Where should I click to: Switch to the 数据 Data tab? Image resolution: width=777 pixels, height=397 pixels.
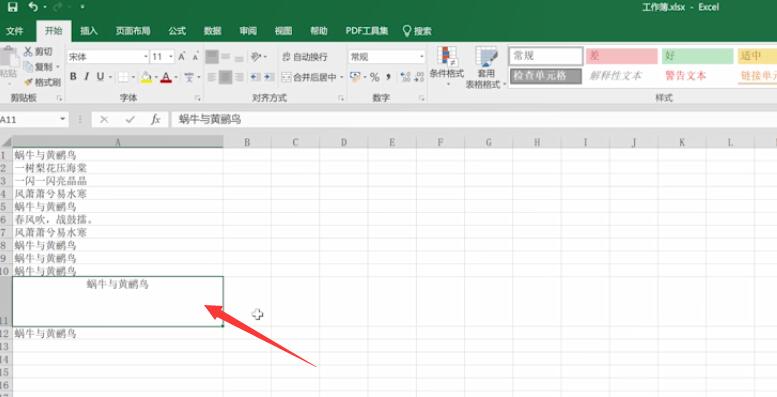click(213, 31)
